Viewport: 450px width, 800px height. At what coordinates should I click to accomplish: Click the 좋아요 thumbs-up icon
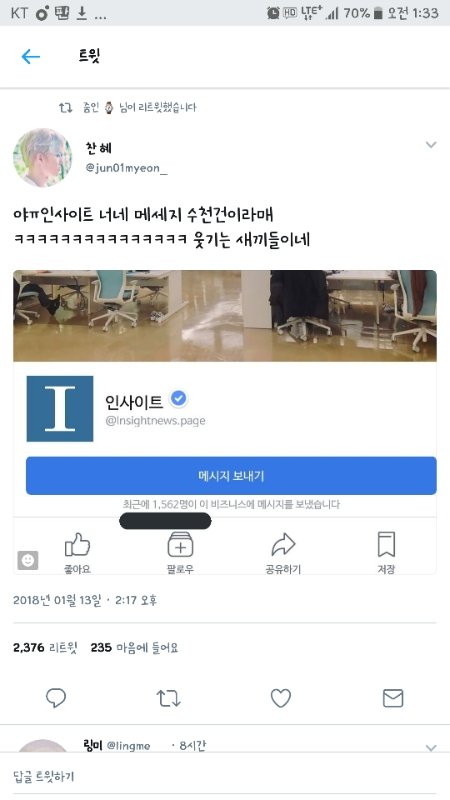77,544
